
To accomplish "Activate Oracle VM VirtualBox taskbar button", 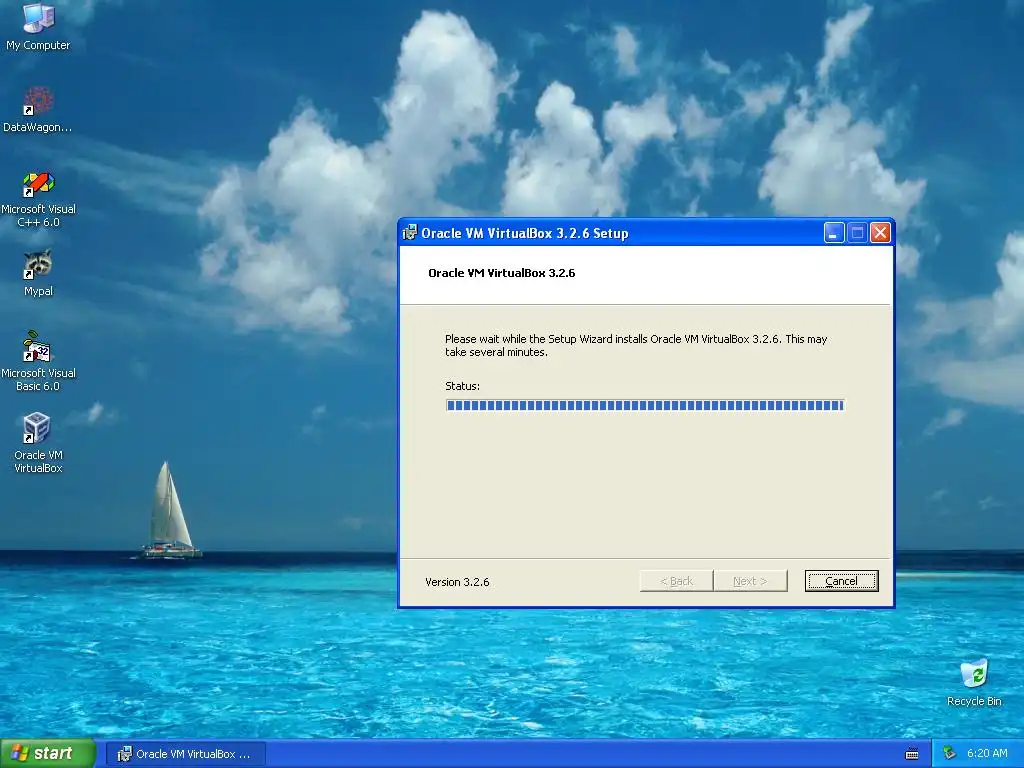I will coord(185,754).
